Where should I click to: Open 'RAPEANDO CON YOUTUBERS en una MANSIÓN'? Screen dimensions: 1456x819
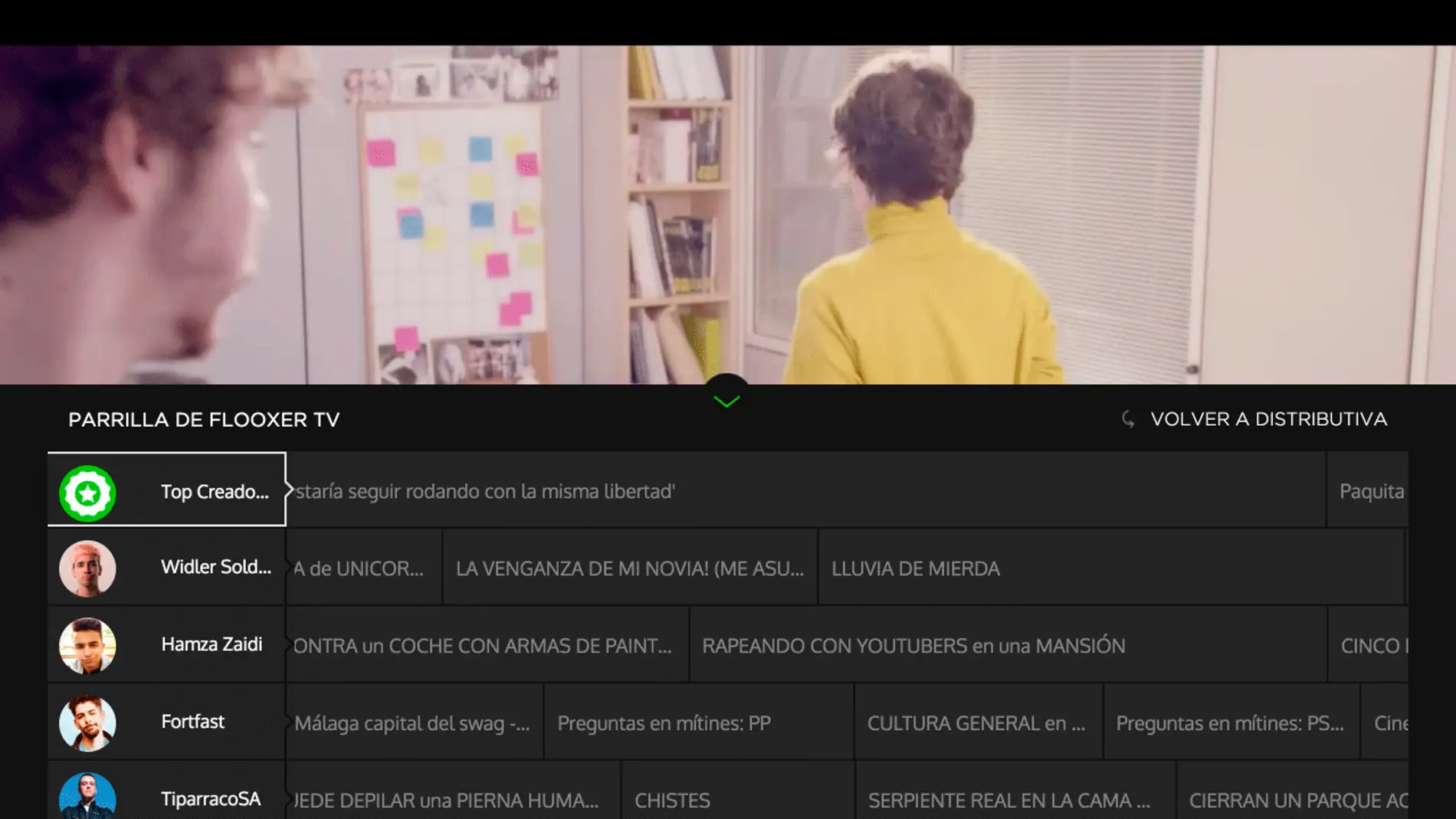(1008, 645)
